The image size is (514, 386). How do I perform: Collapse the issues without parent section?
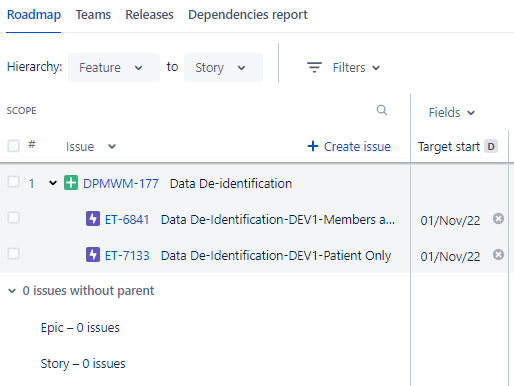[12, 291]
